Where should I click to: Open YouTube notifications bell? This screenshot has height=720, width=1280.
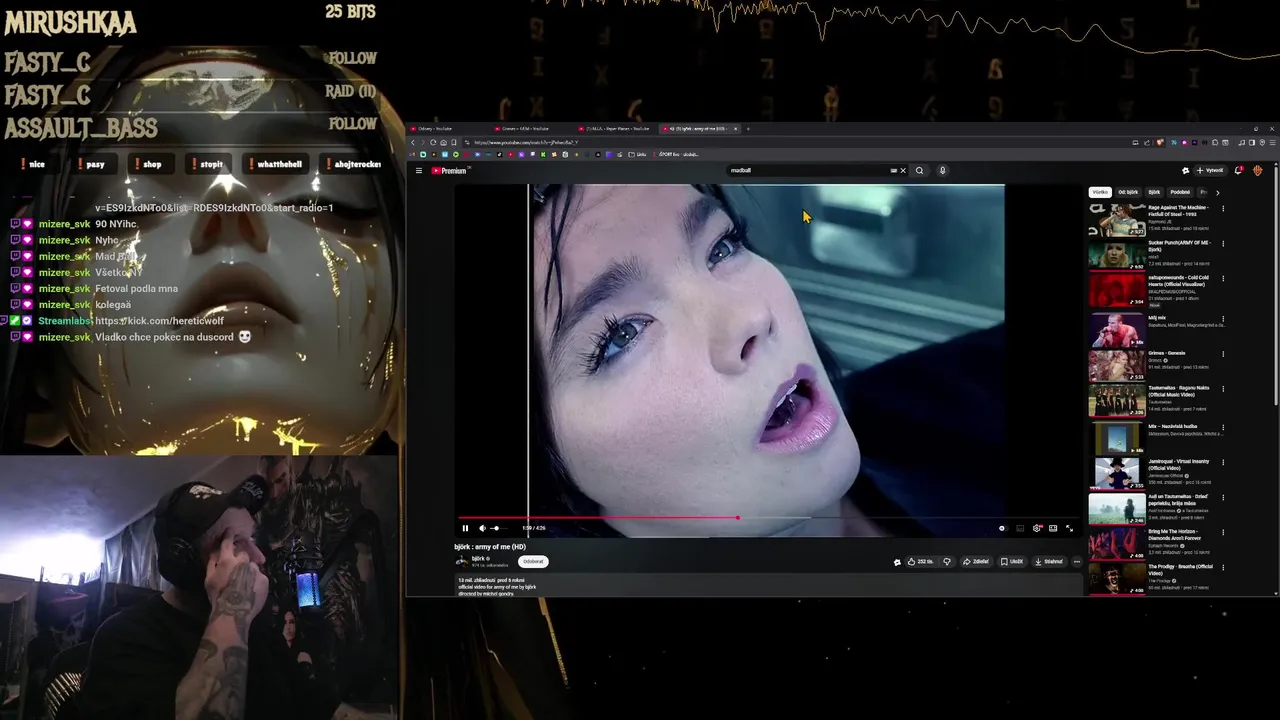coord(1238,170)
